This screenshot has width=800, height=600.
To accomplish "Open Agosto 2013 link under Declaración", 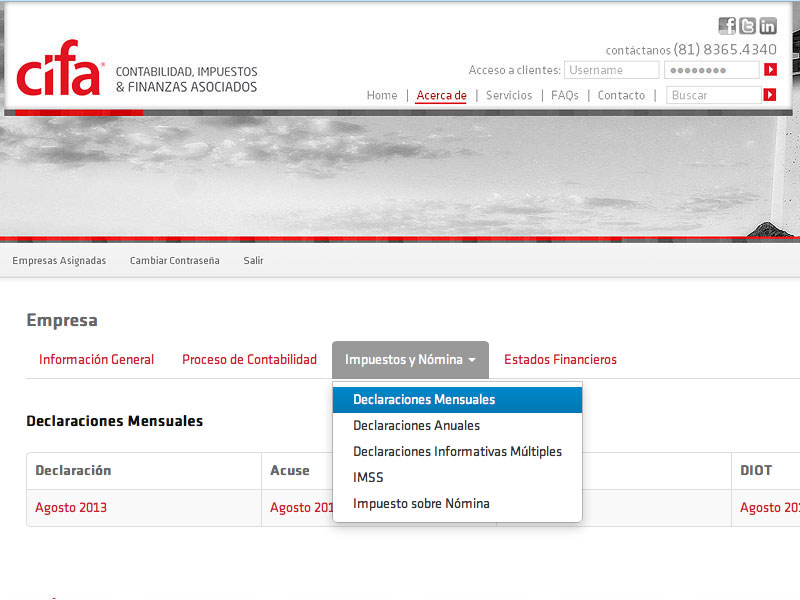I will 71,508.
